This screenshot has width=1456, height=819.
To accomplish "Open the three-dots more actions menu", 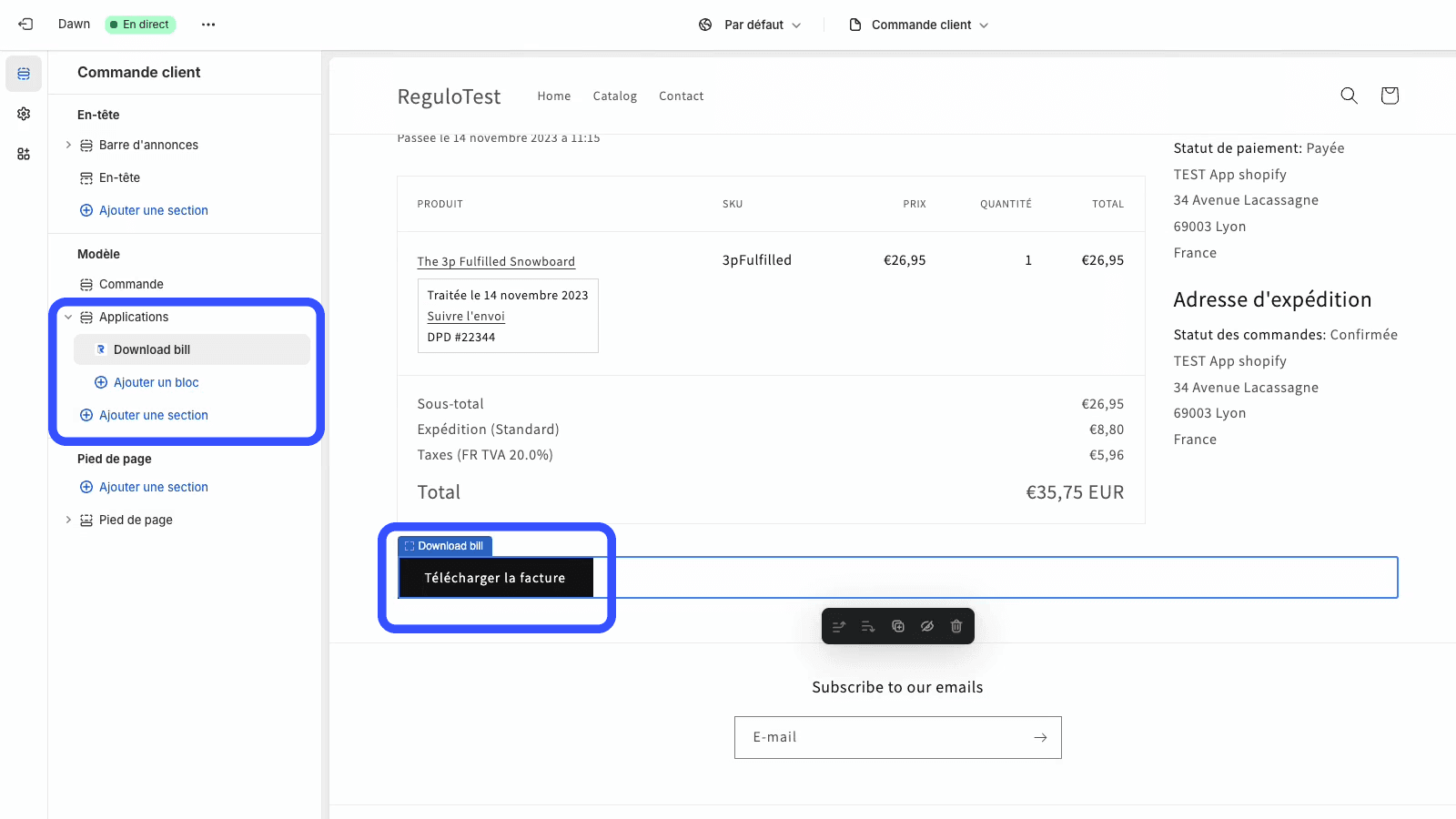I will click(x=208, y=25).
